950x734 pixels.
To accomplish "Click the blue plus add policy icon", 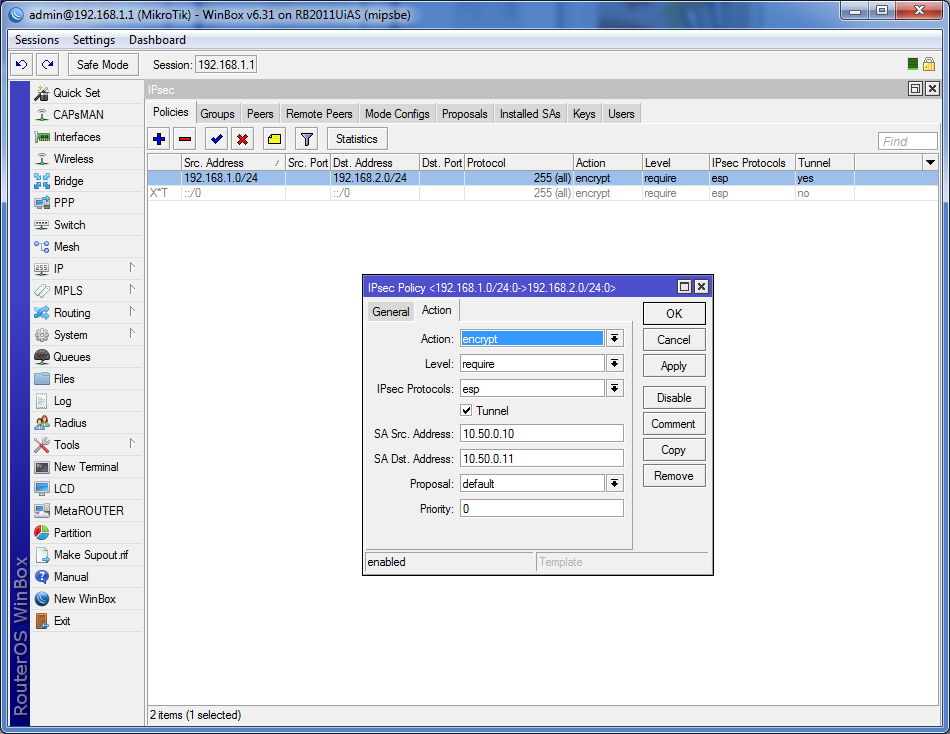I will (159, 139).
